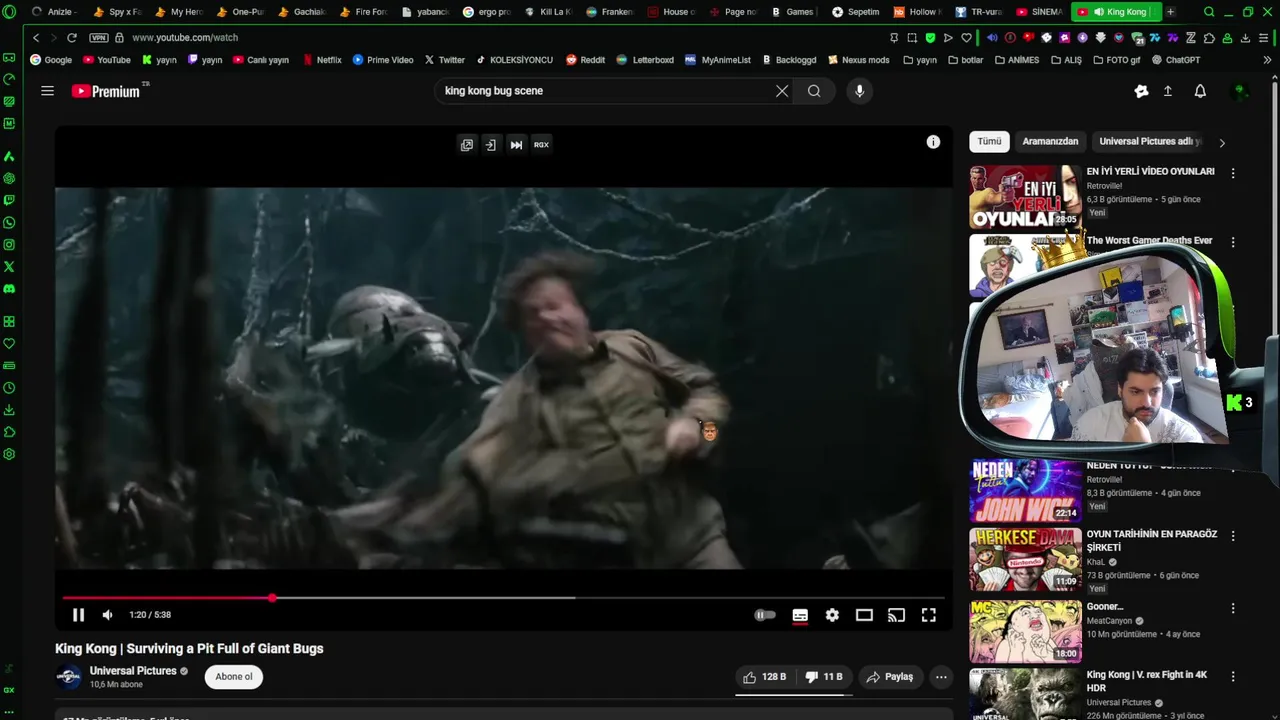Go to YouTube Premium home logo
Screen dimensions: 1280x720
coord(106,91)
